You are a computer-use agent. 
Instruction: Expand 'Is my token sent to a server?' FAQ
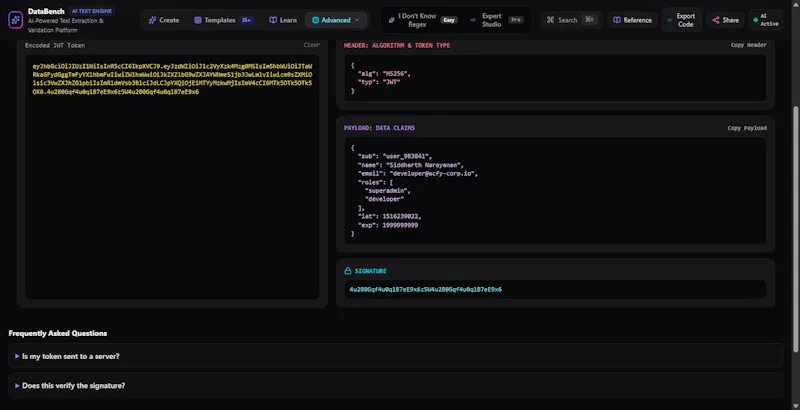395,356
